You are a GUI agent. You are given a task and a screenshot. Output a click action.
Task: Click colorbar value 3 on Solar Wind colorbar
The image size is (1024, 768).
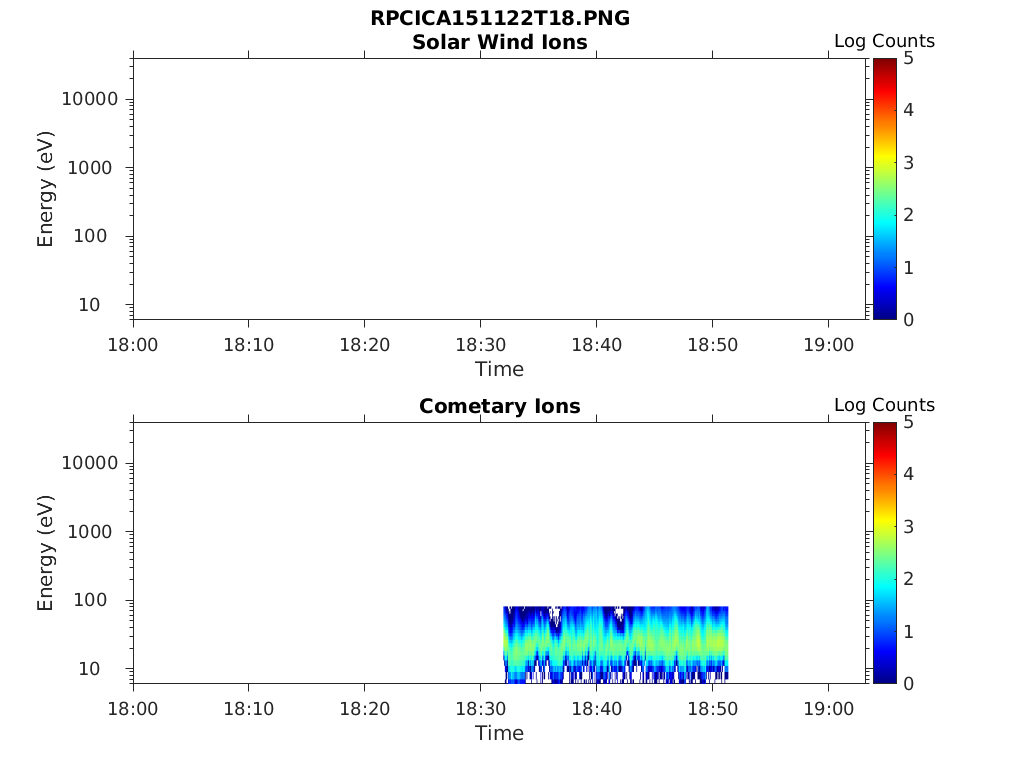[908, 163]
